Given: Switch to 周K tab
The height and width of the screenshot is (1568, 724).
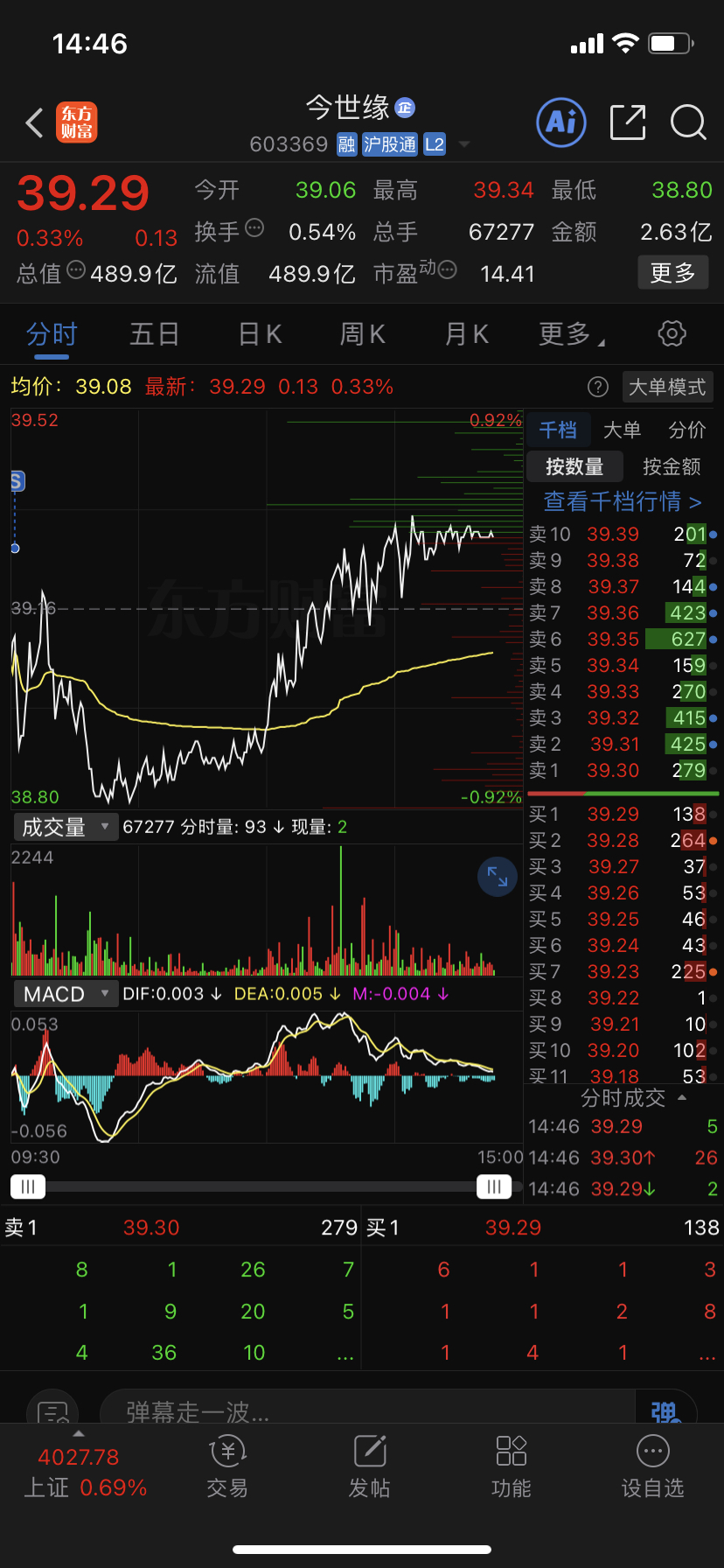Looking at the screenshot, I should pos(363,333).
